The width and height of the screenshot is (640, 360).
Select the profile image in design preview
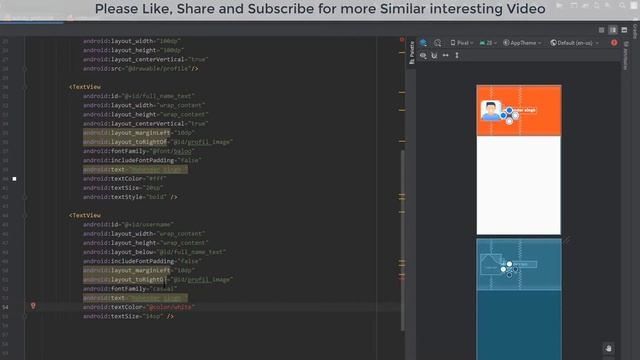pos(491,110)
